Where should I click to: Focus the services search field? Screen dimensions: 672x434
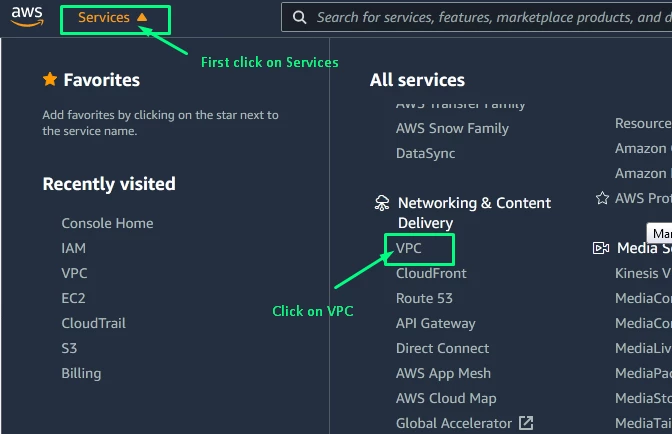tap(477, 17)
